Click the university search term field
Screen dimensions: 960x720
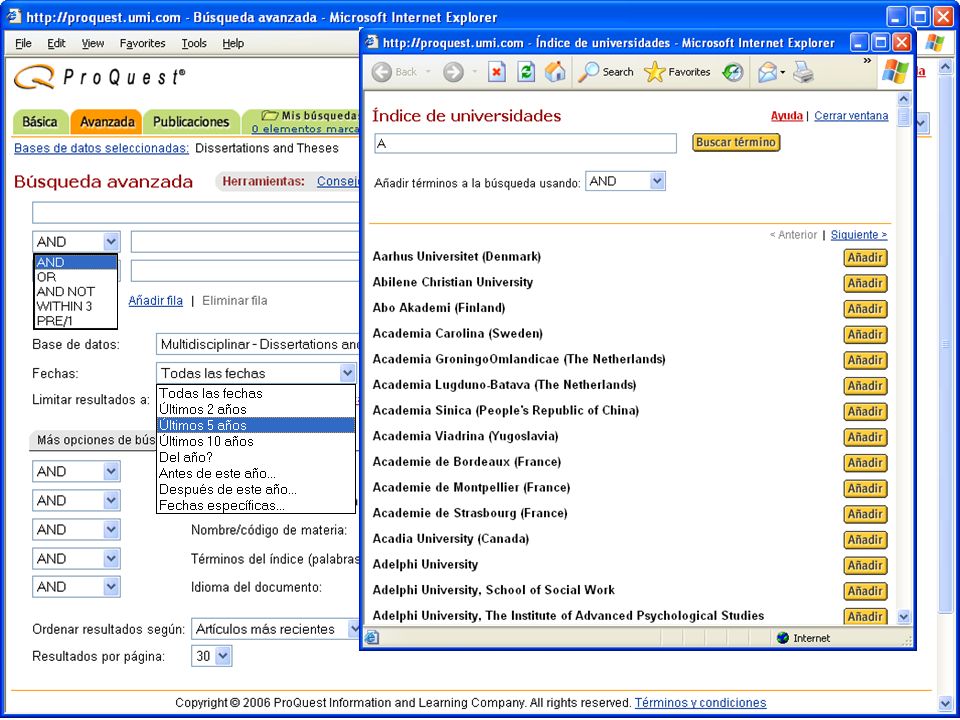tap(525, 143)
